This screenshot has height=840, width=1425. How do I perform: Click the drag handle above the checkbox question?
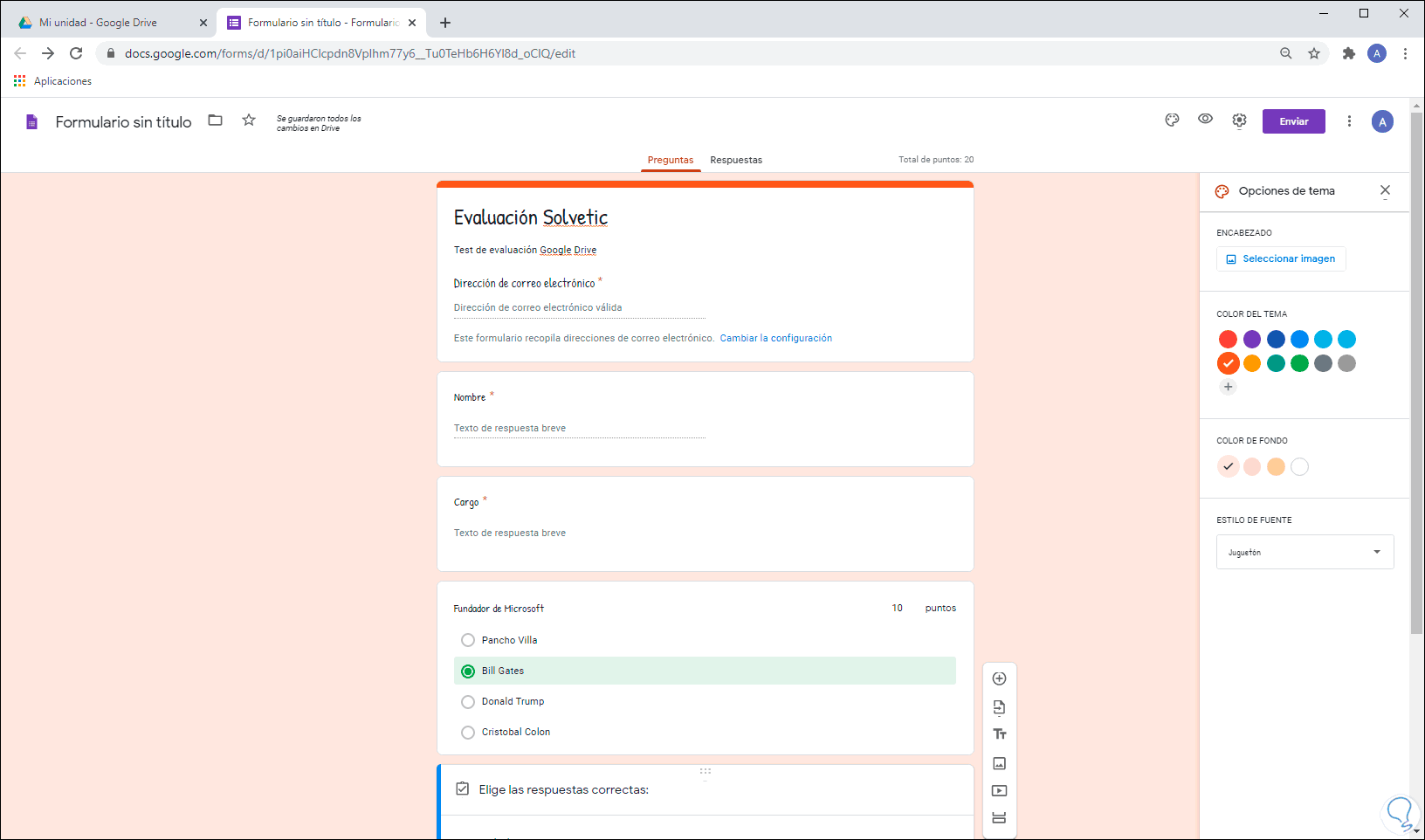coord(706,771)
